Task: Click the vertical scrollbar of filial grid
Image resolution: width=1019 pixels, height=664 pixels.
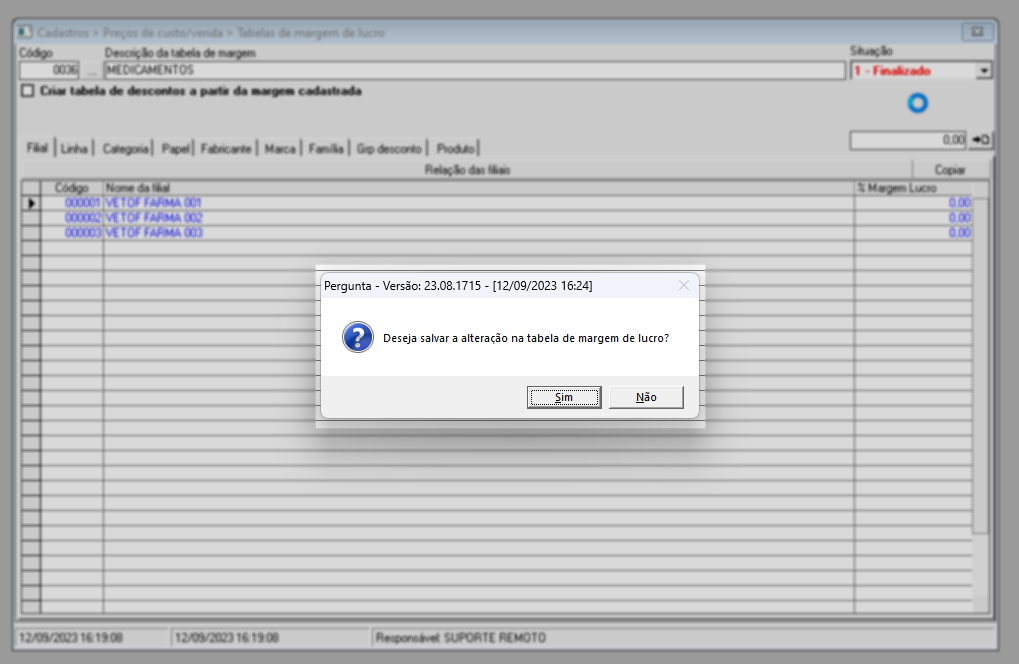Action: (x=980, y=364)
